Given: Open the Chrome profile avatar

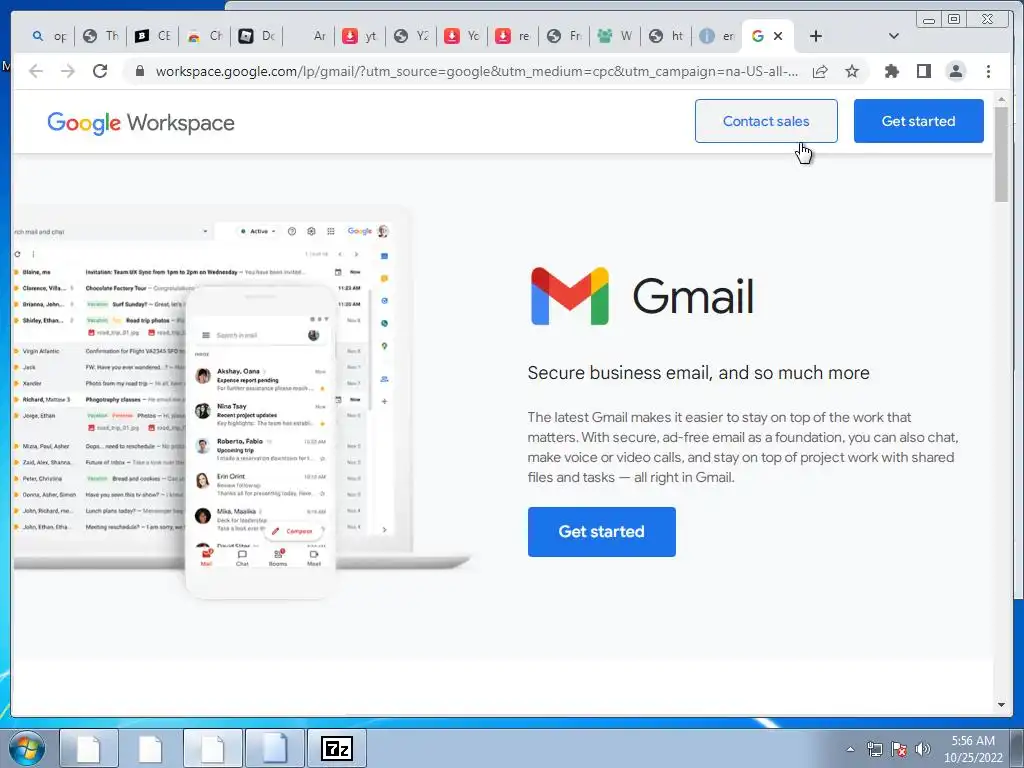Looking at the screenshot, I should tap(955, 71).
